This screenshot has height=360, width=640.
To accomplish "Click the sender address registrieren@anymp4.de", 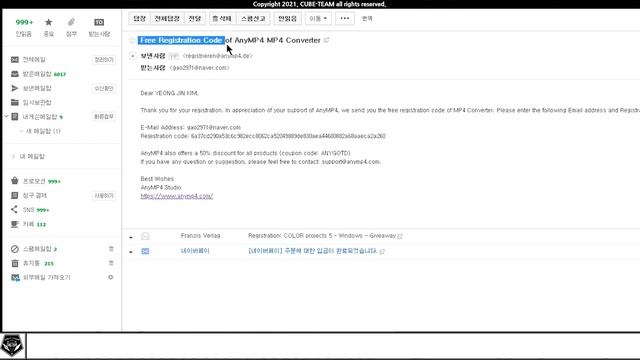I will coord(217,56).
